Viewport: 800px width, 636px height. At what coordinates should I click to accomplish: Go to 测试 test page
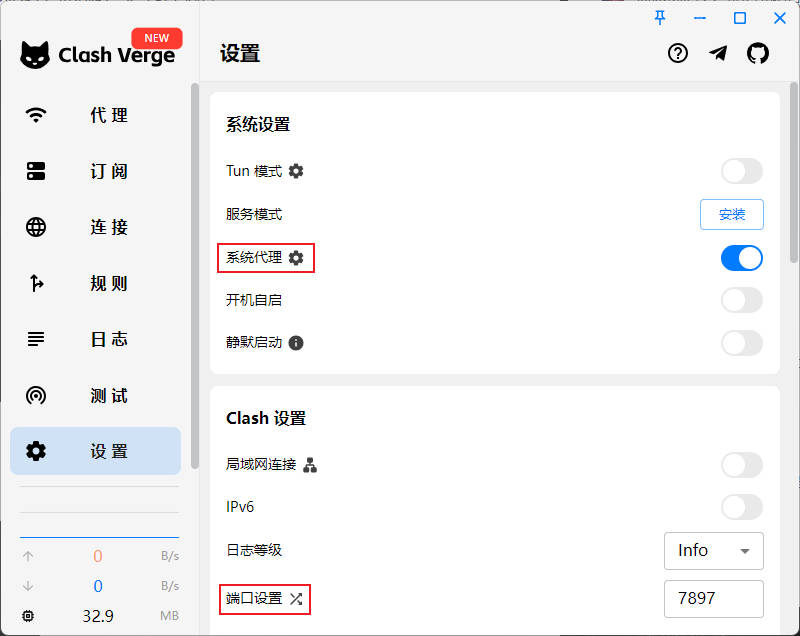[95, 395]
